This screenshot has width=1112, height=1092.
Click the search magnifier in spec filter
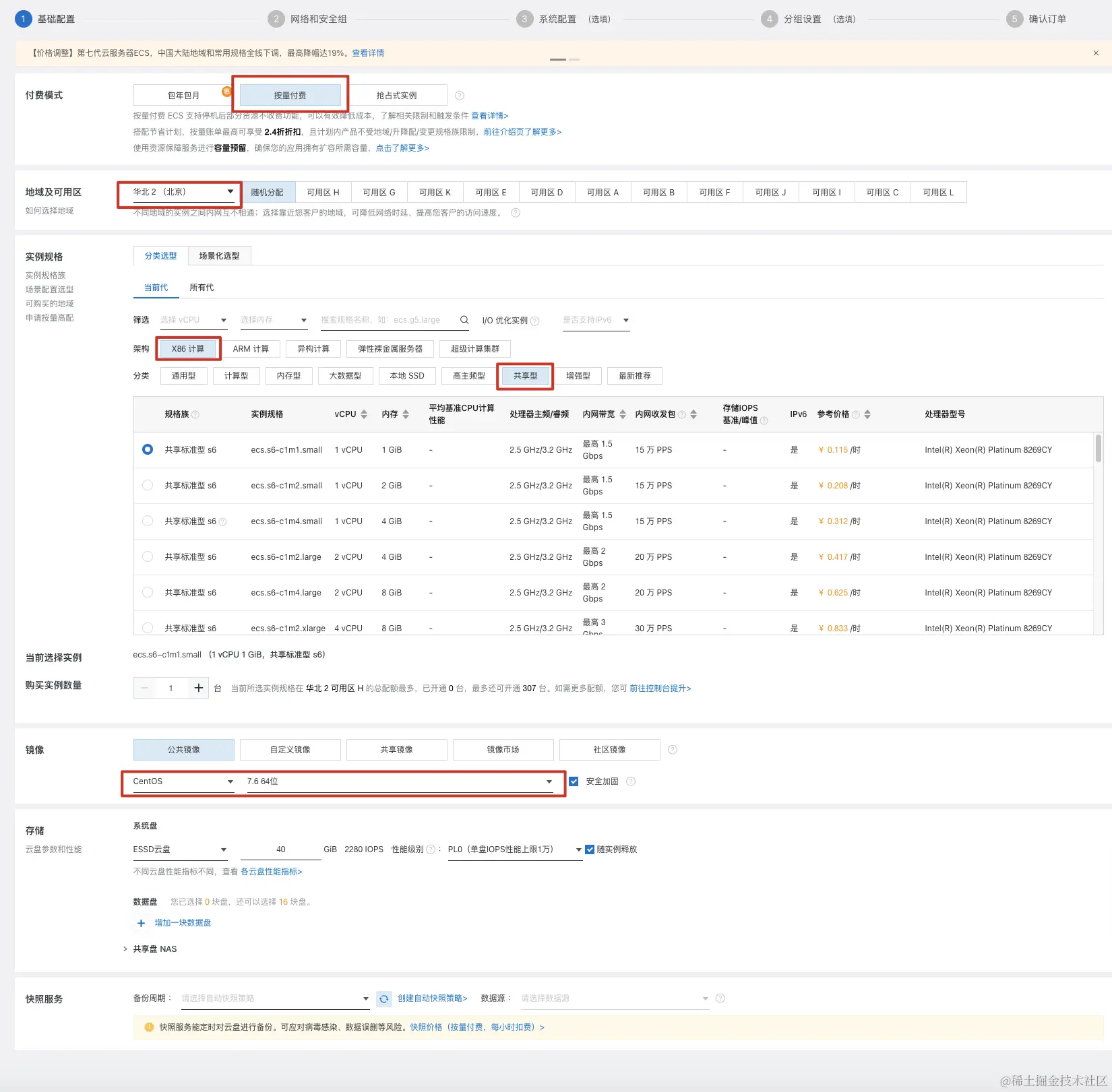[x=464, y=320]
